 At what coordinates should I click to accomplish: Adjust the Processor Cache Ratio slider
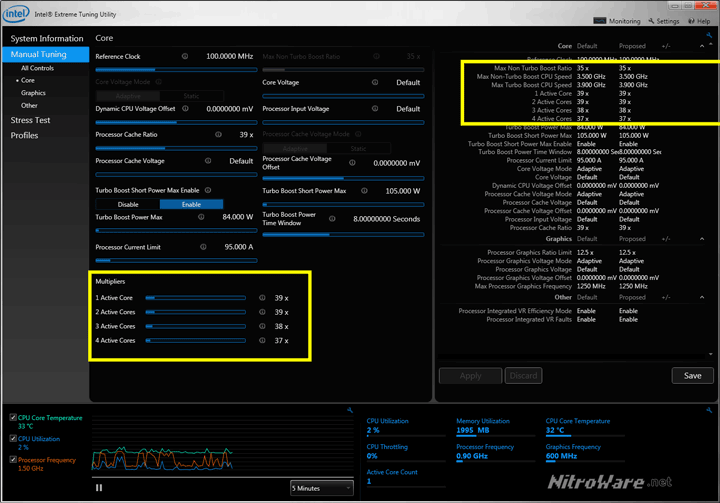coord(176,148)
